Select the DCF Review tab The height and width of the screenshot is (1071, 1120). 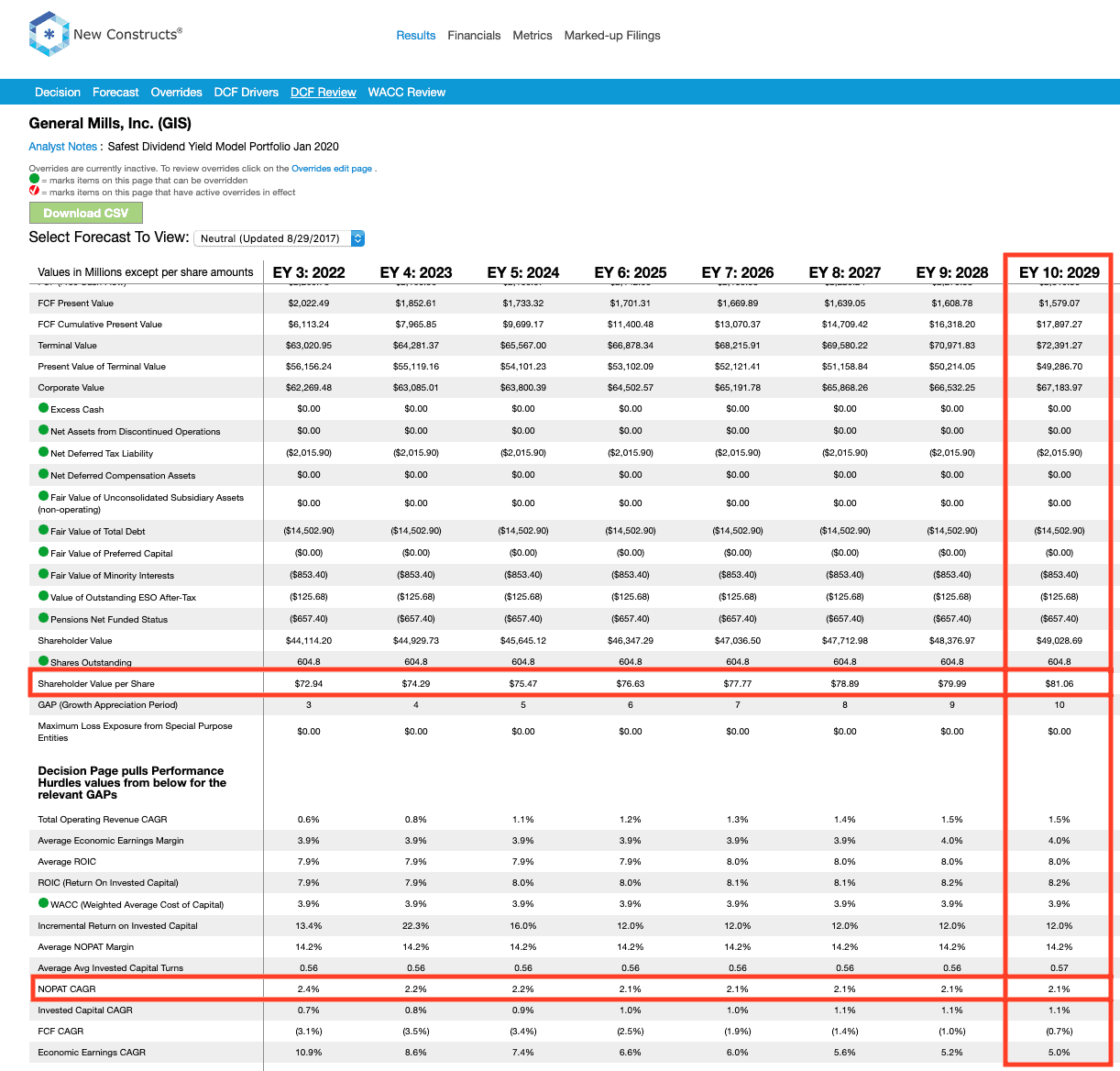click(x=324, y=93)
